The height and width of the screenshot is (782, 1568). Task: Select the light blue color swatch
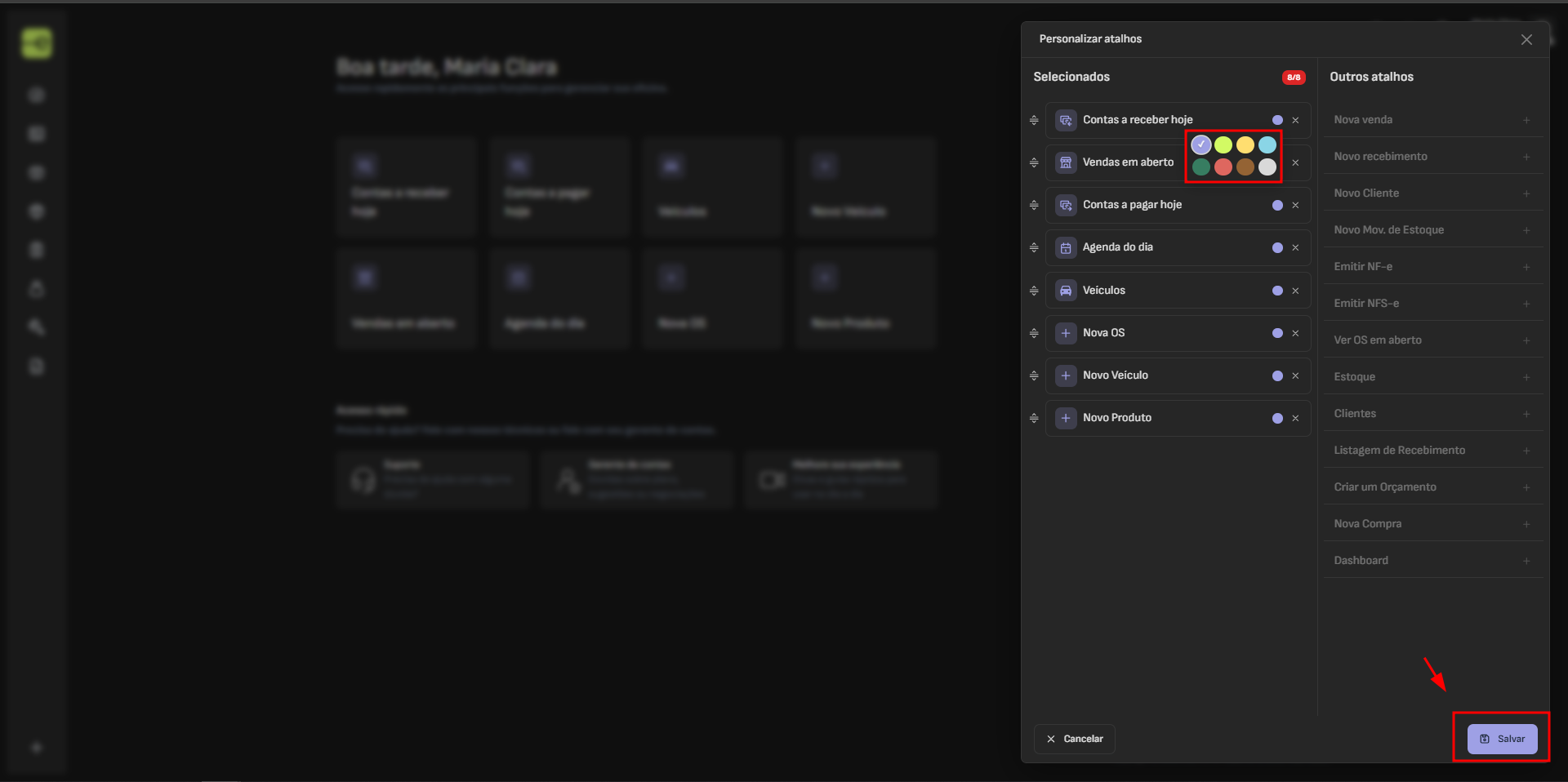tap(1267, 145)
